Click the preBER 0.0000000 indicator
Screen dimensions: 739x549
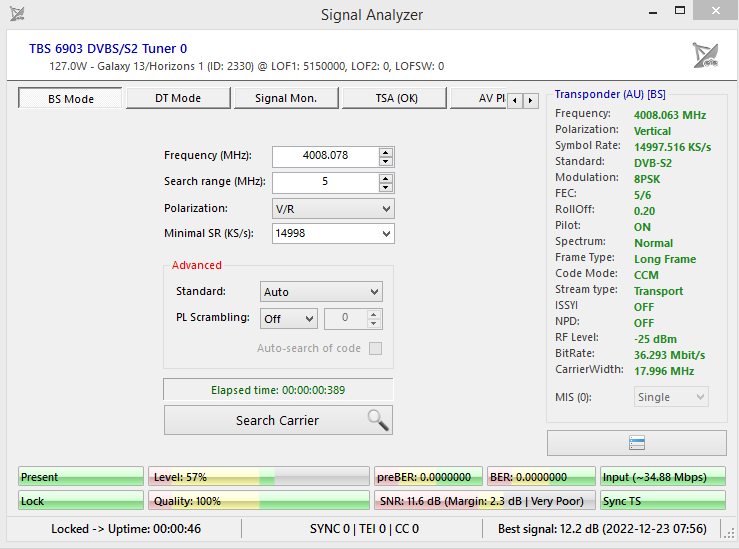coord(428,476)
